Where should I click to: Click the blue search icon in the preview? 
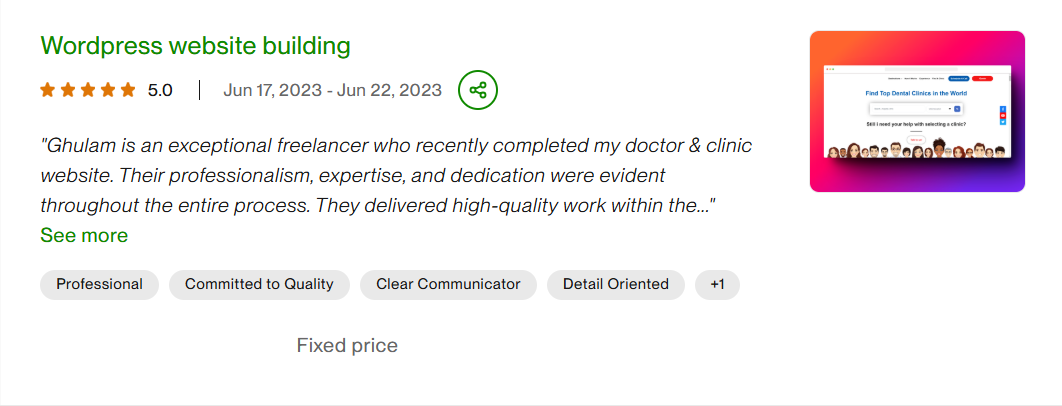click(957, 108)
